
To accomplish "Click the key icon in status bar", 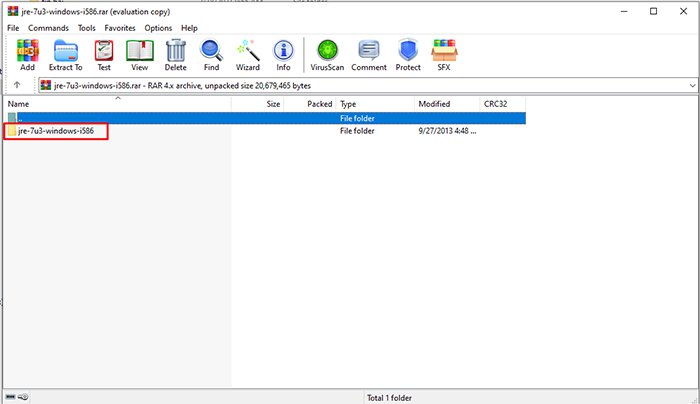I will click(x=23, y=397).
